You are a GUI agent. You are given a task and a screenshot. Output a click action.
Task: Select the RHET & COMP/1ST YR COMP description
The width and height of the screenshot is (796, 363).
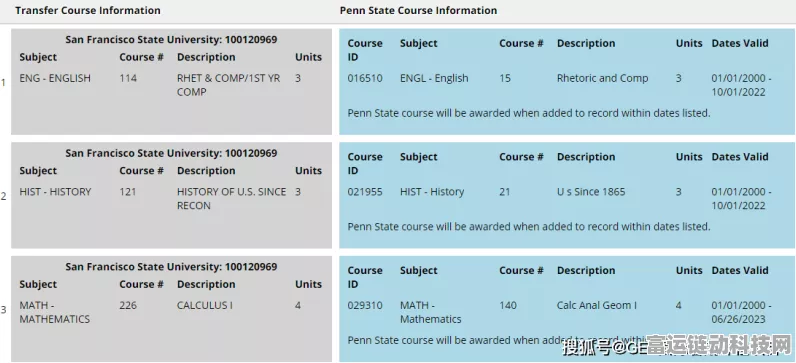tap(228, 85)
